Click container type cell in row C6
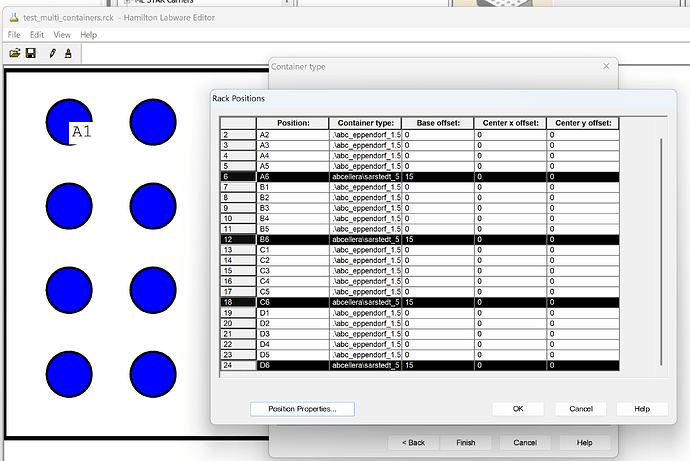The width and height of the screenshot is (690, 461). coord(365,303)
